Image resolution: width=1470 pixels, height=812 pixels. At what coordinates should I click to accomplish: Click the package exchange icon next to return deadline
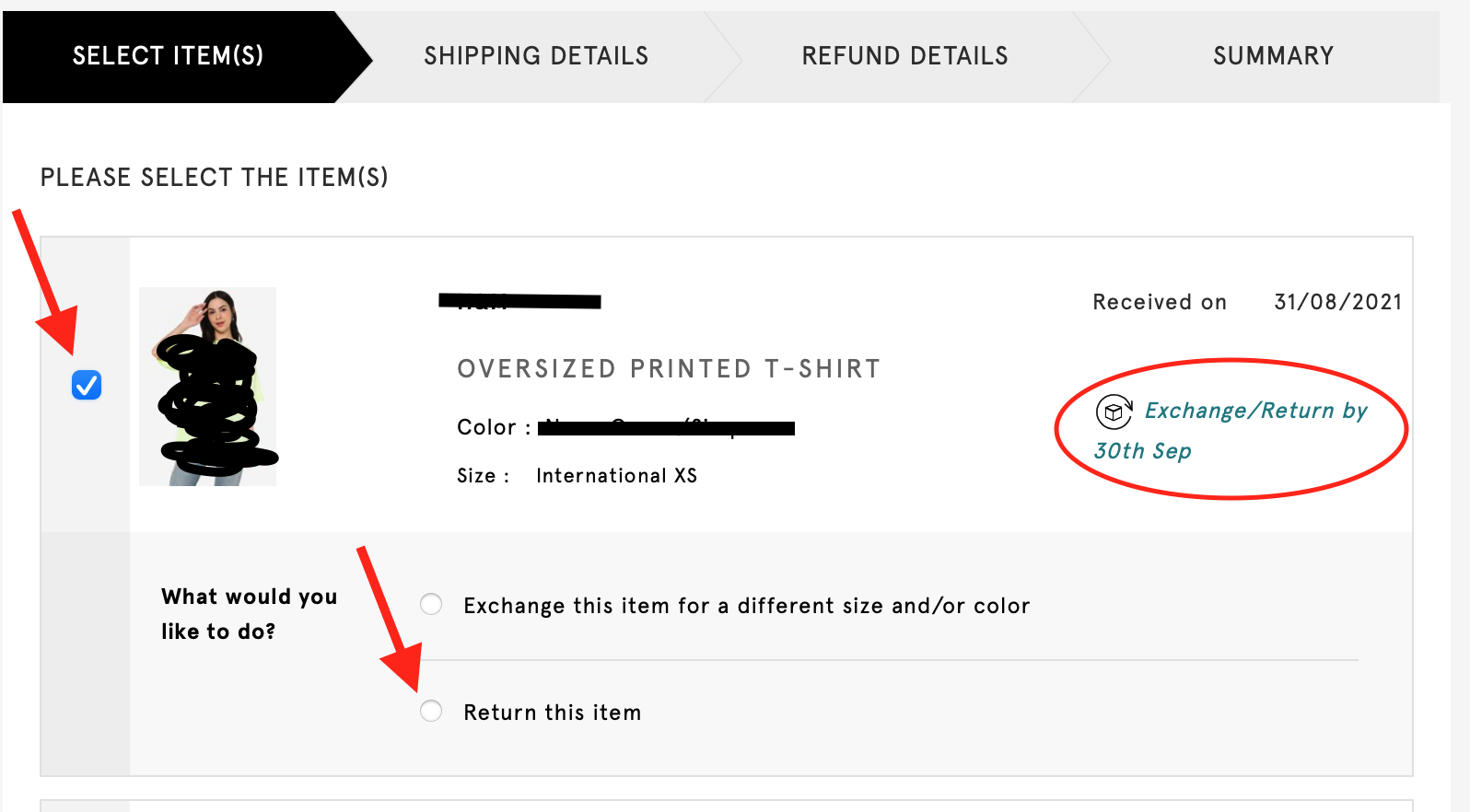pos(1114,413)
